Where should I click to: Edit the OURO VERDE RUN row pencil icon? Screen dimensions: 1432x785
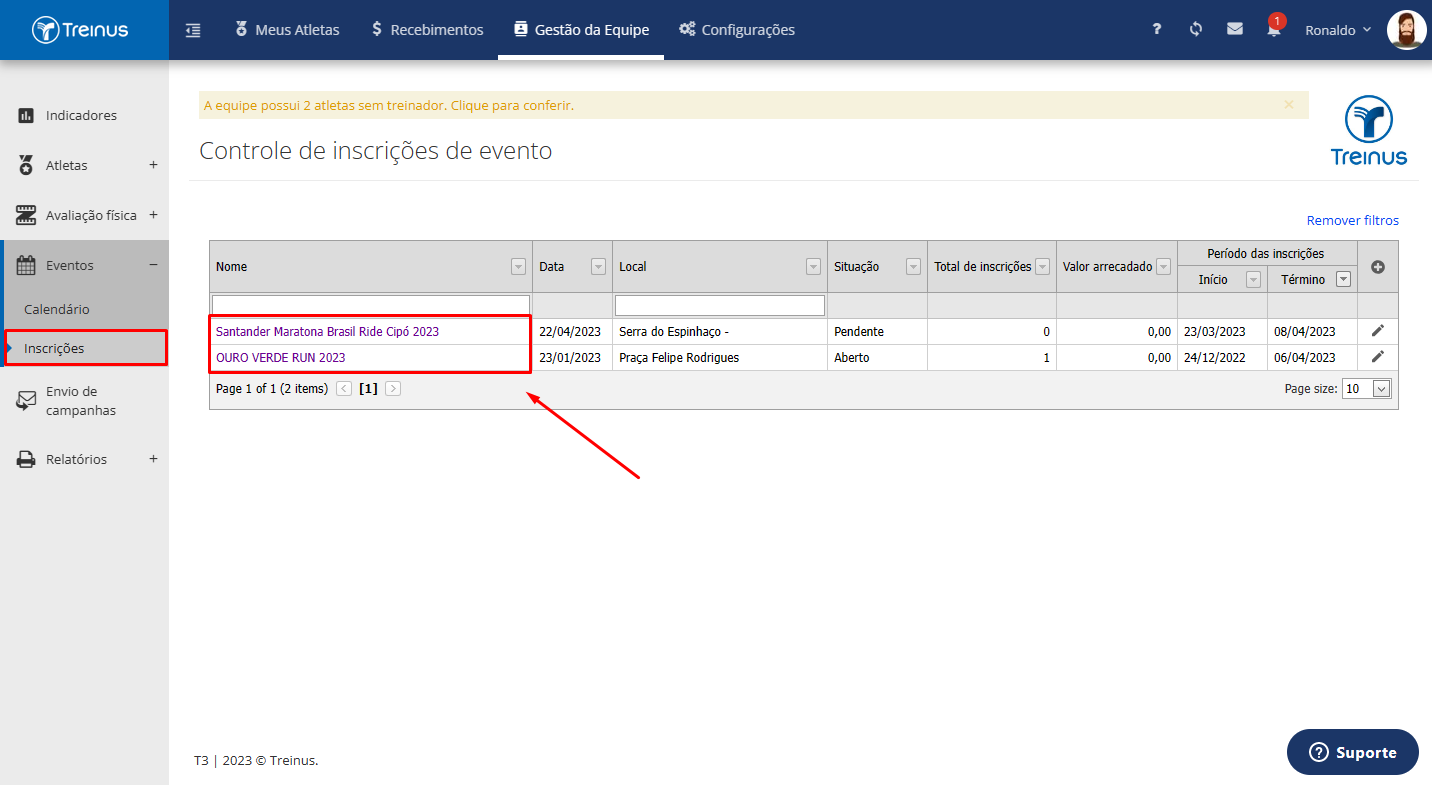coord(1378,356)
